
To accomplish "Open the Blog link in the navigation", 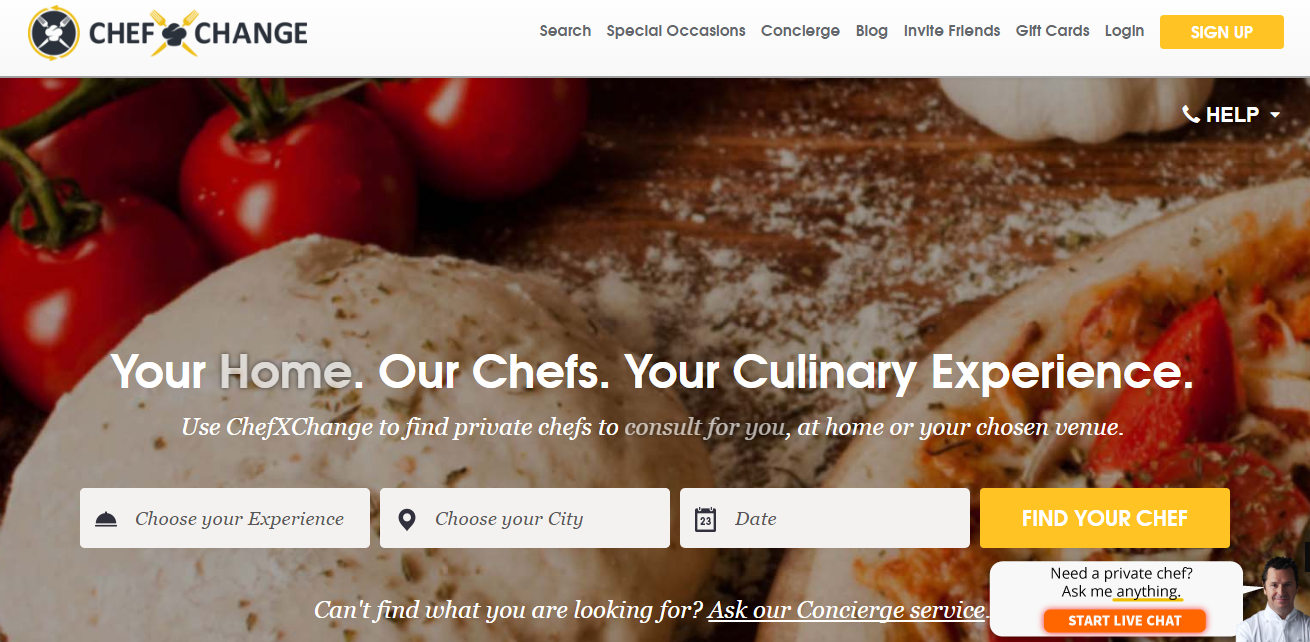I will tap(872, 31).
